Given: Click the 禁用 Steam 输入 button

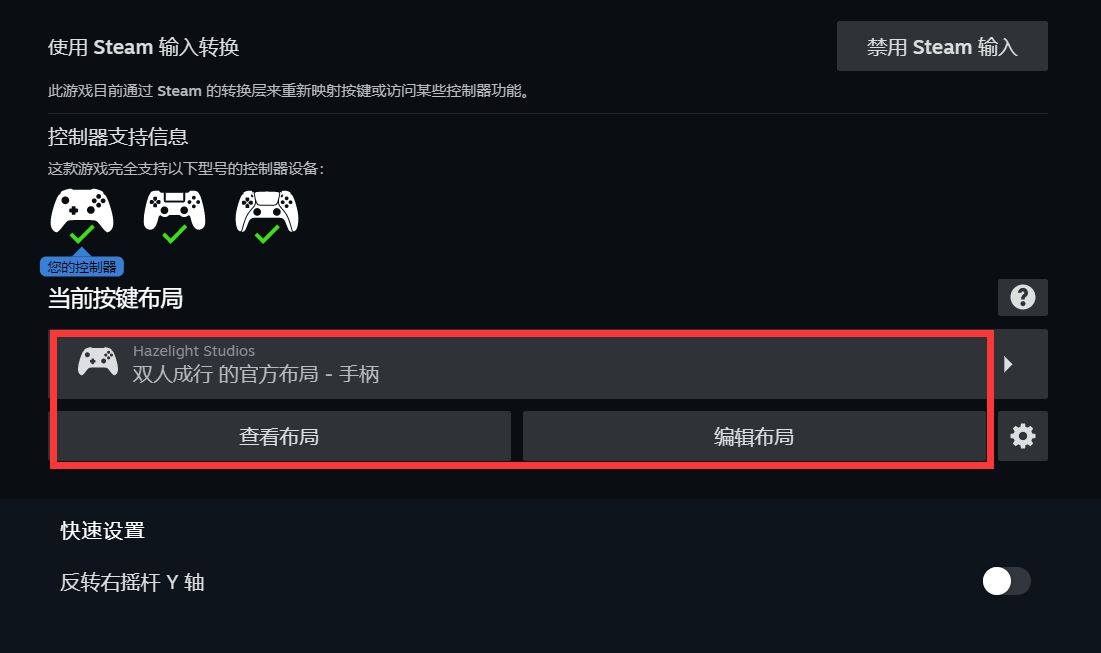Looking at the screenshot, I should 942,46.
